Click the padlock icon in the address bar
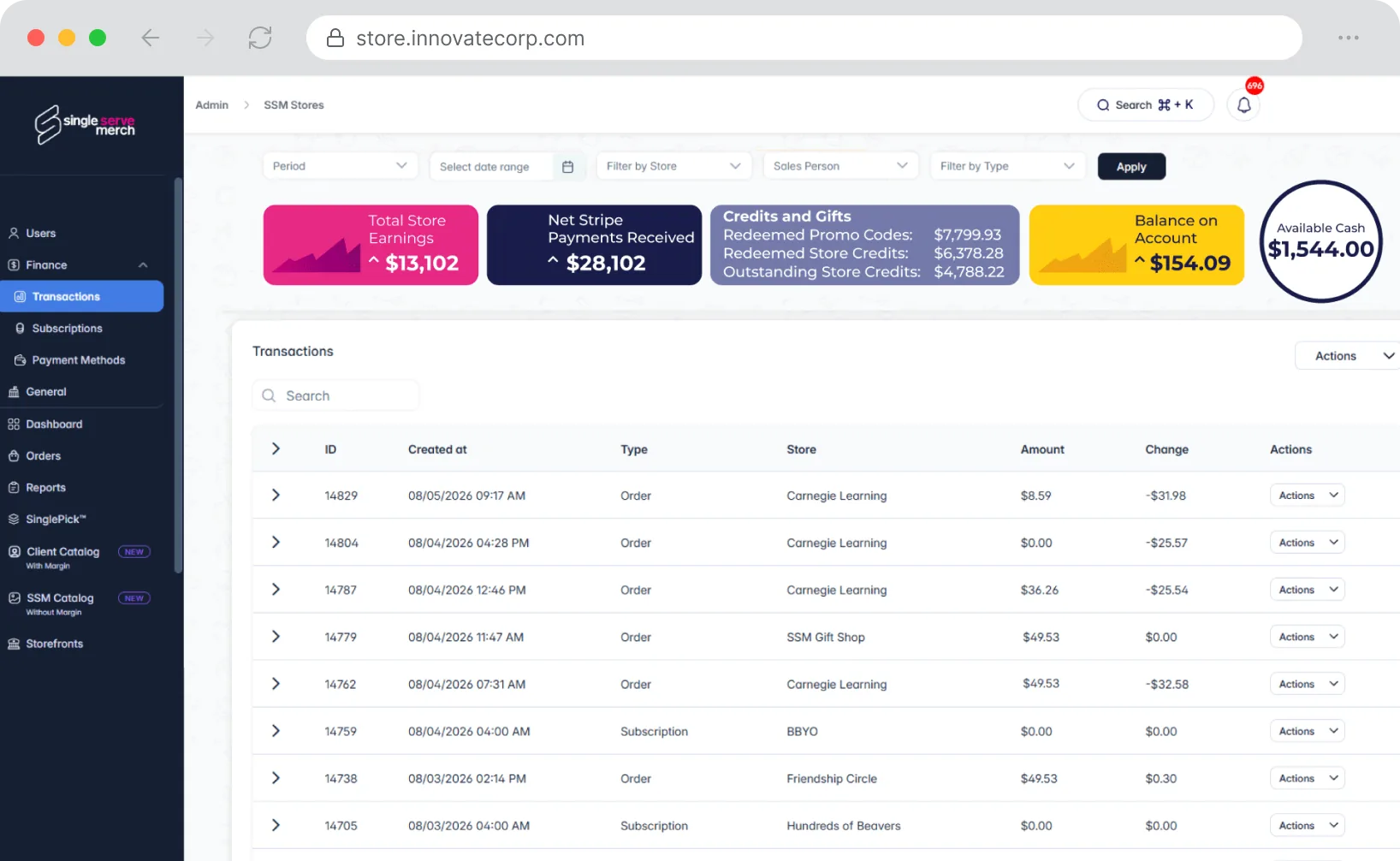Image resolution: width=1400 pixels, height=861 pixels. (335, 38)
